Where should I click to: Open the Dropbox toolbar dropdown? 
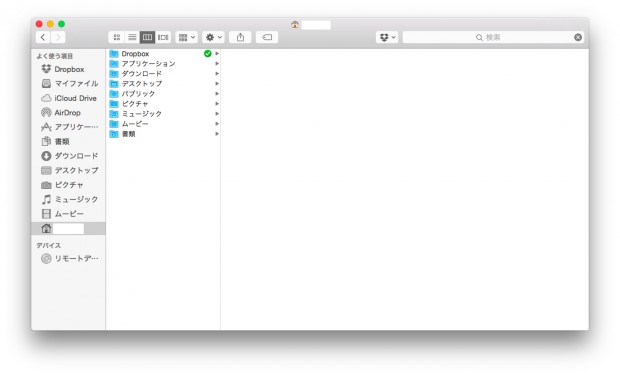click(387, 37)
